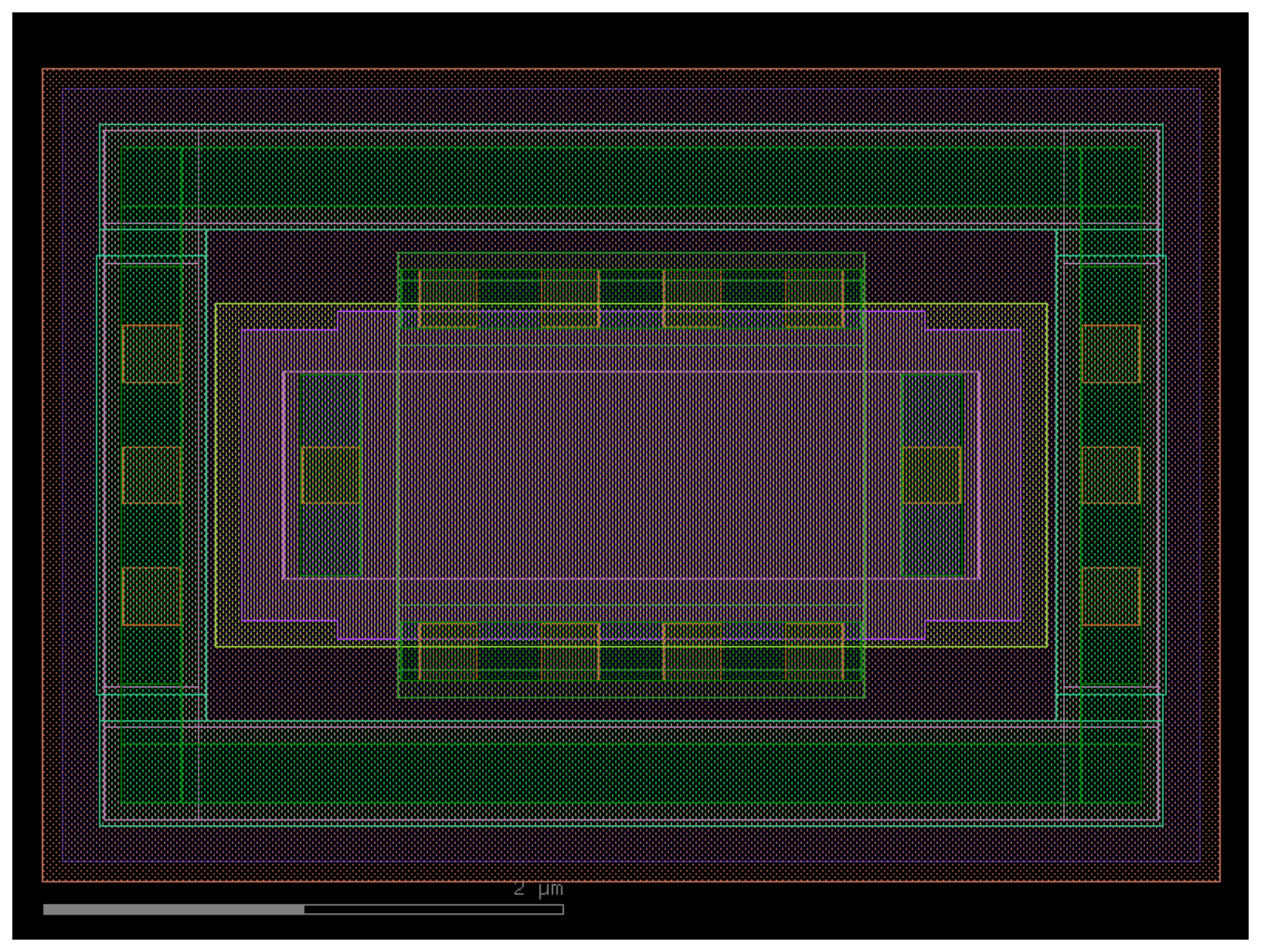The width and height of the screenshot is (1261, 952).
Task: Select the top orange contact in the left guard column
Action: click(x=152, y=354)
